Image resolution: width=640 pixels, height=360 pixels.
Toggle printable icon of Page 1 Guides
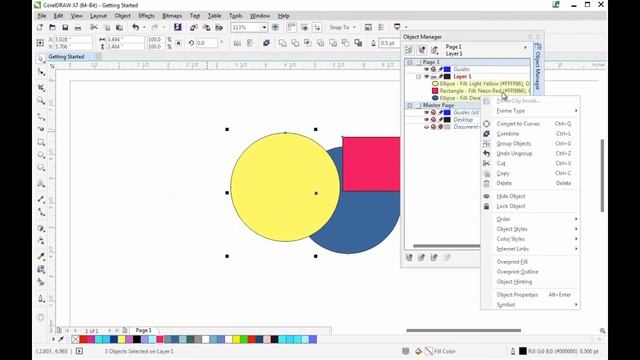click(433, 69)
